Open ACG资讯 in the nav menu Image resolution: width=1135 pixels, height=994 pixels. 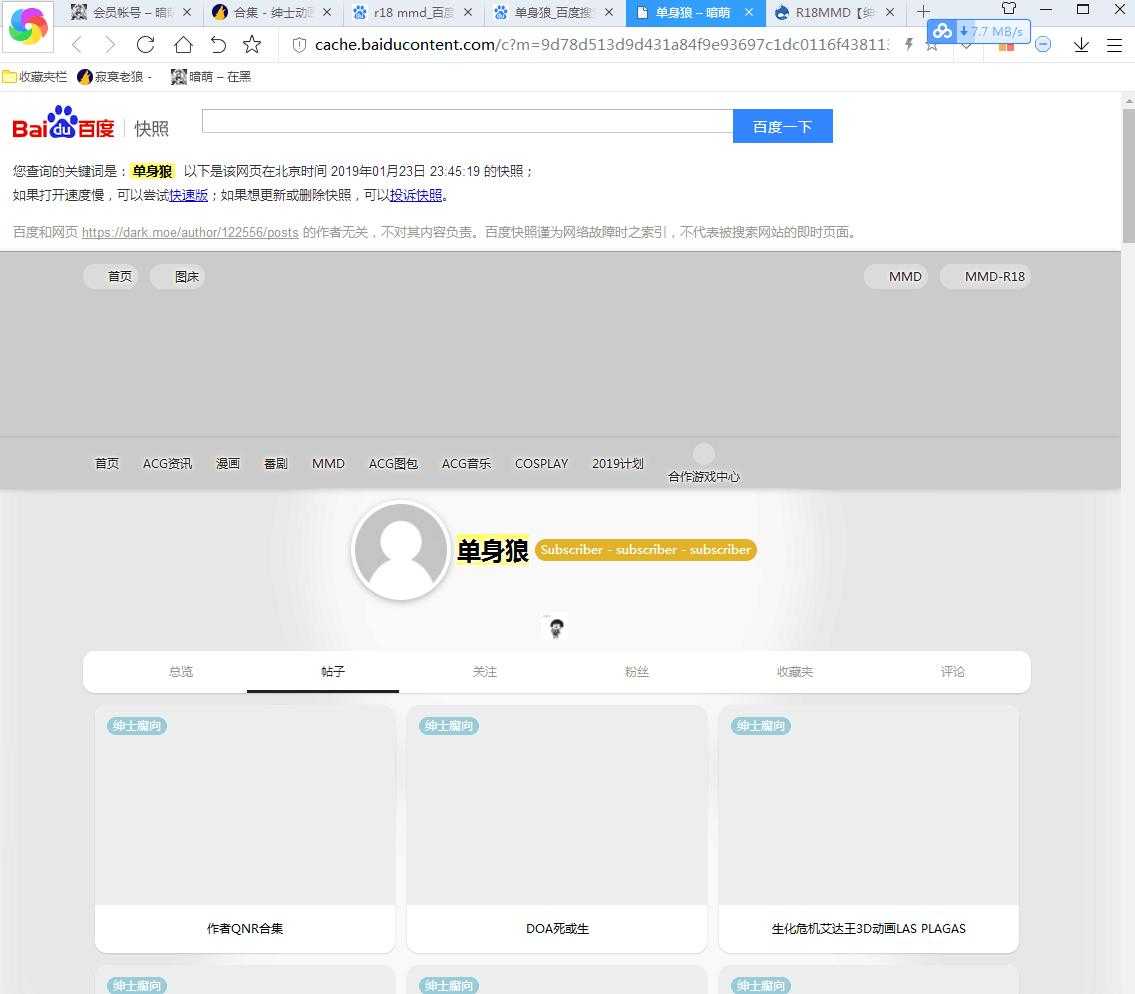click(167, 463)
